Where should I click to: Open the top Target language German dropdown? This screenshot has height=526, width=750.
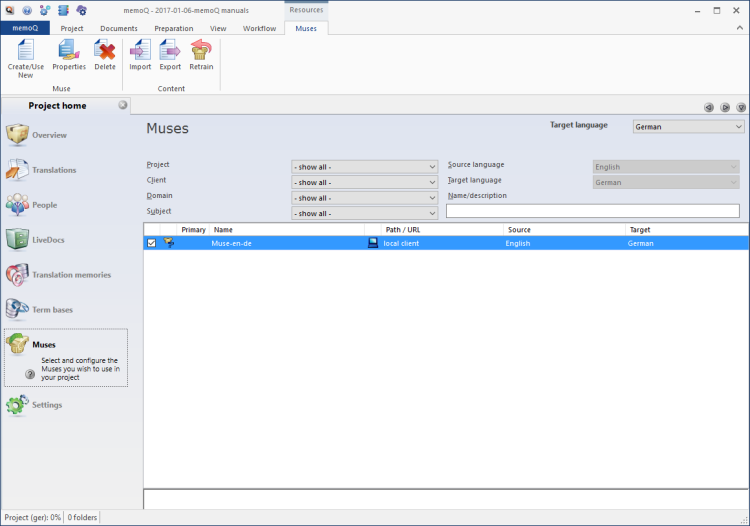(689, 127)
